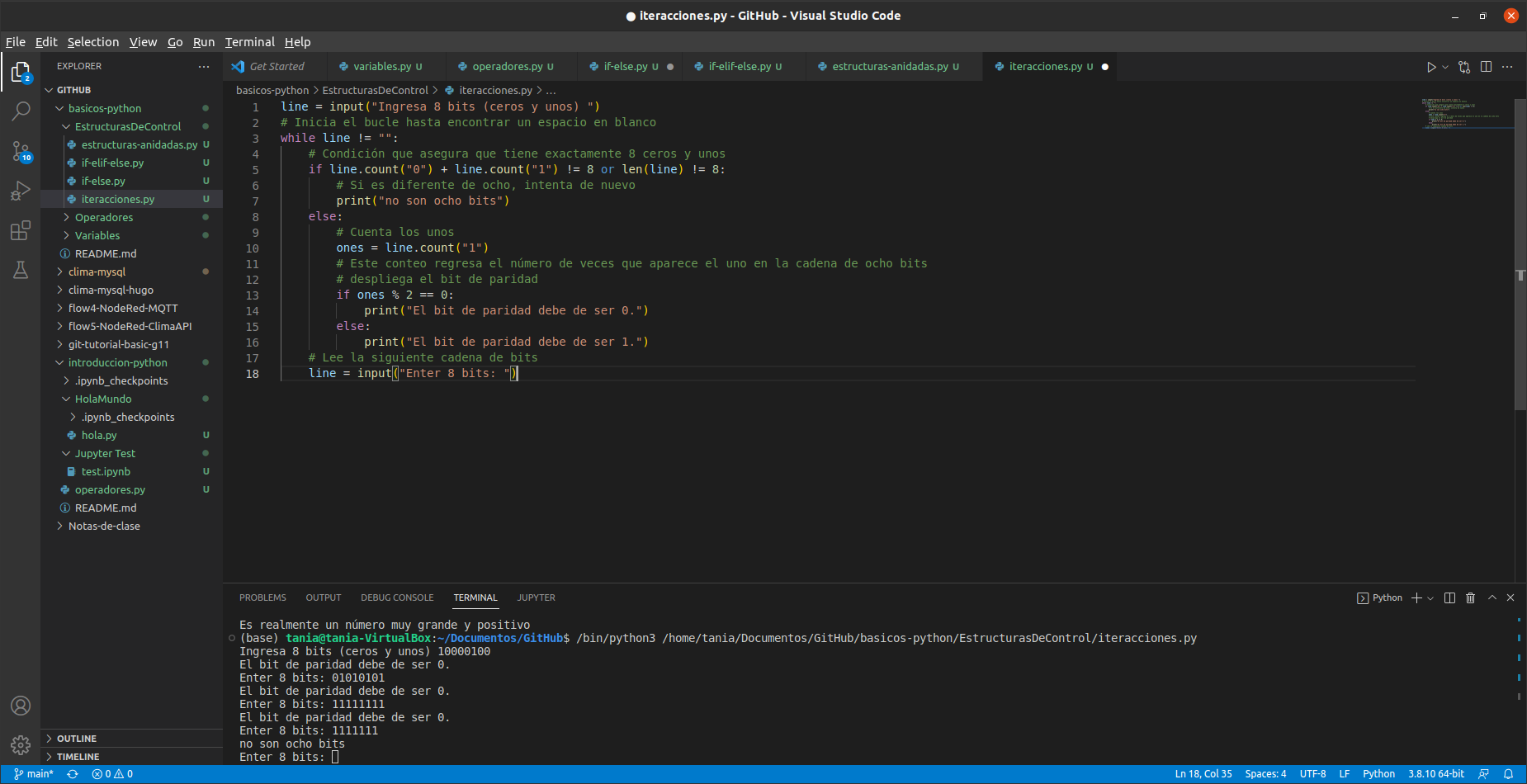Expand the OUTLINE section

tap(132, 739)
